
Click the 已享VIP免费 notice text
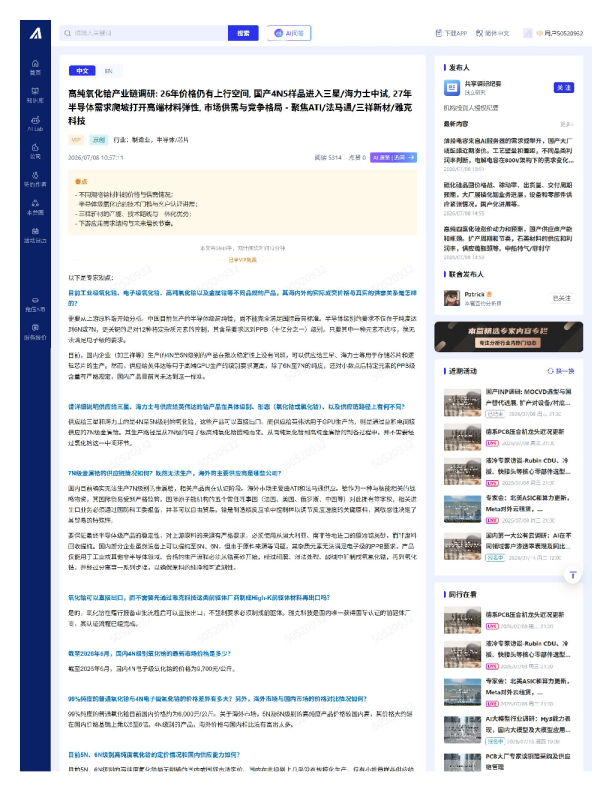click(242, 260)
